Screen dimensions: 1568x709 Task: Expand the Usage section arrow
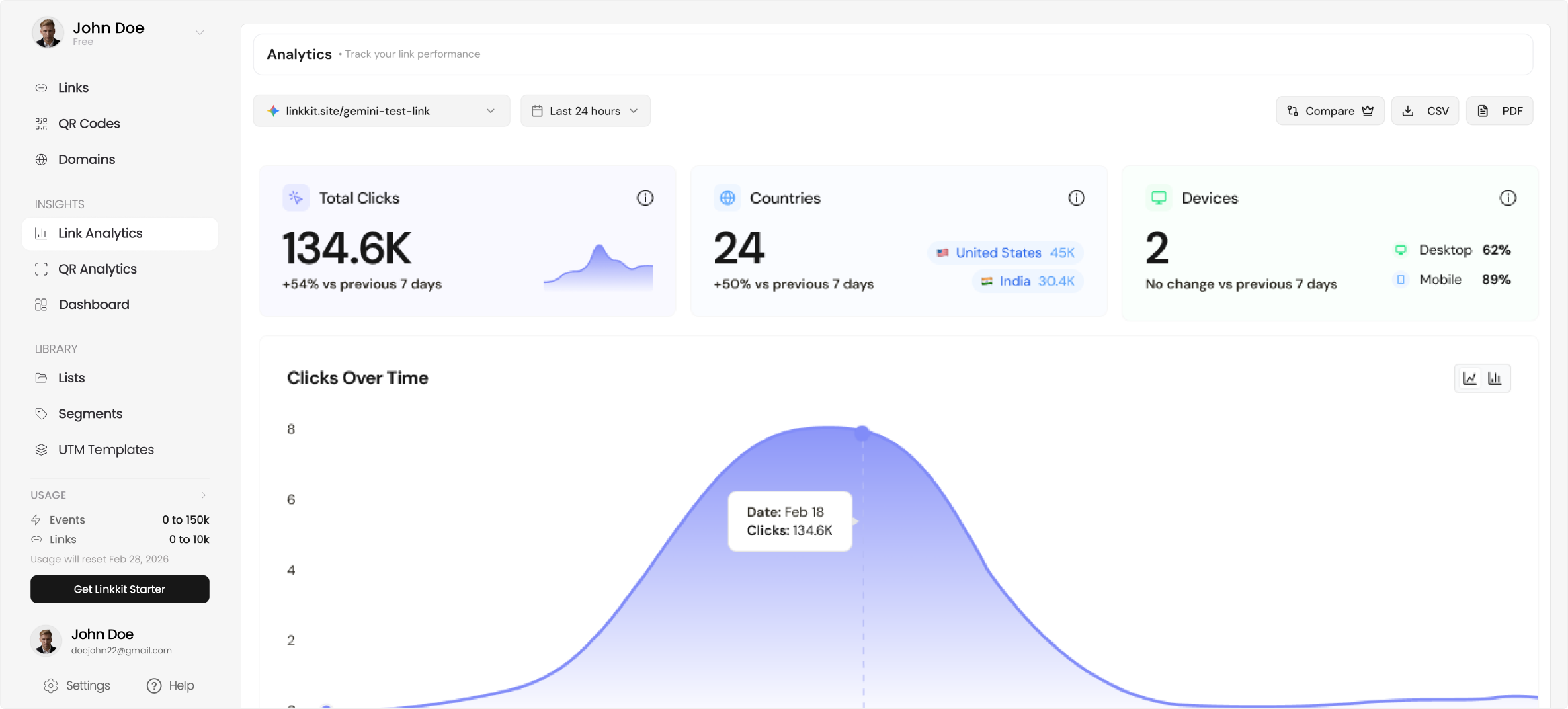[203, 495]
